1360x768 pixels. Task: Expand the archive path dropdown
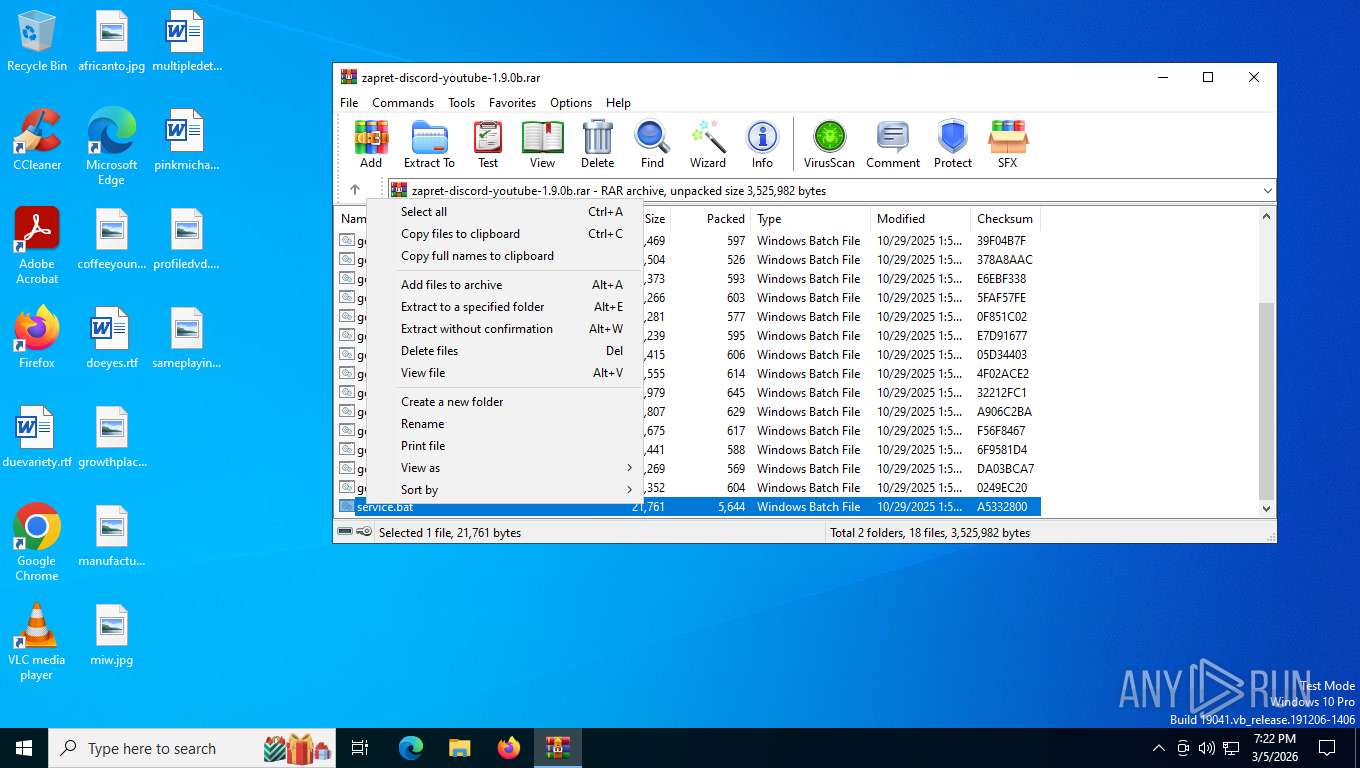pos(1268,190)
